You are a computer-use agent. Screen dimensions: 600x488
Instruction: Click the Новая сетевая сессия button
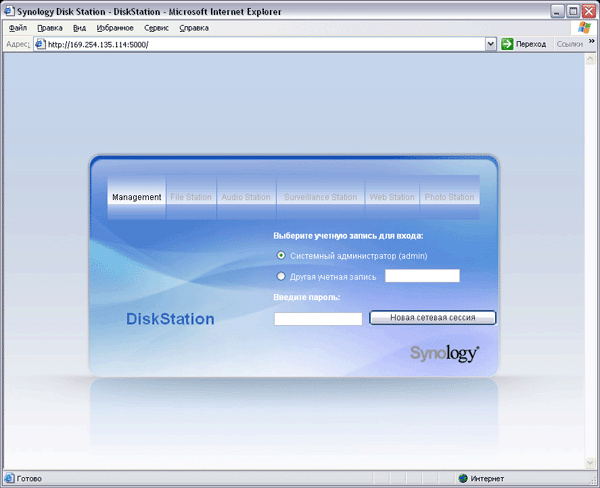coord(432,318)
